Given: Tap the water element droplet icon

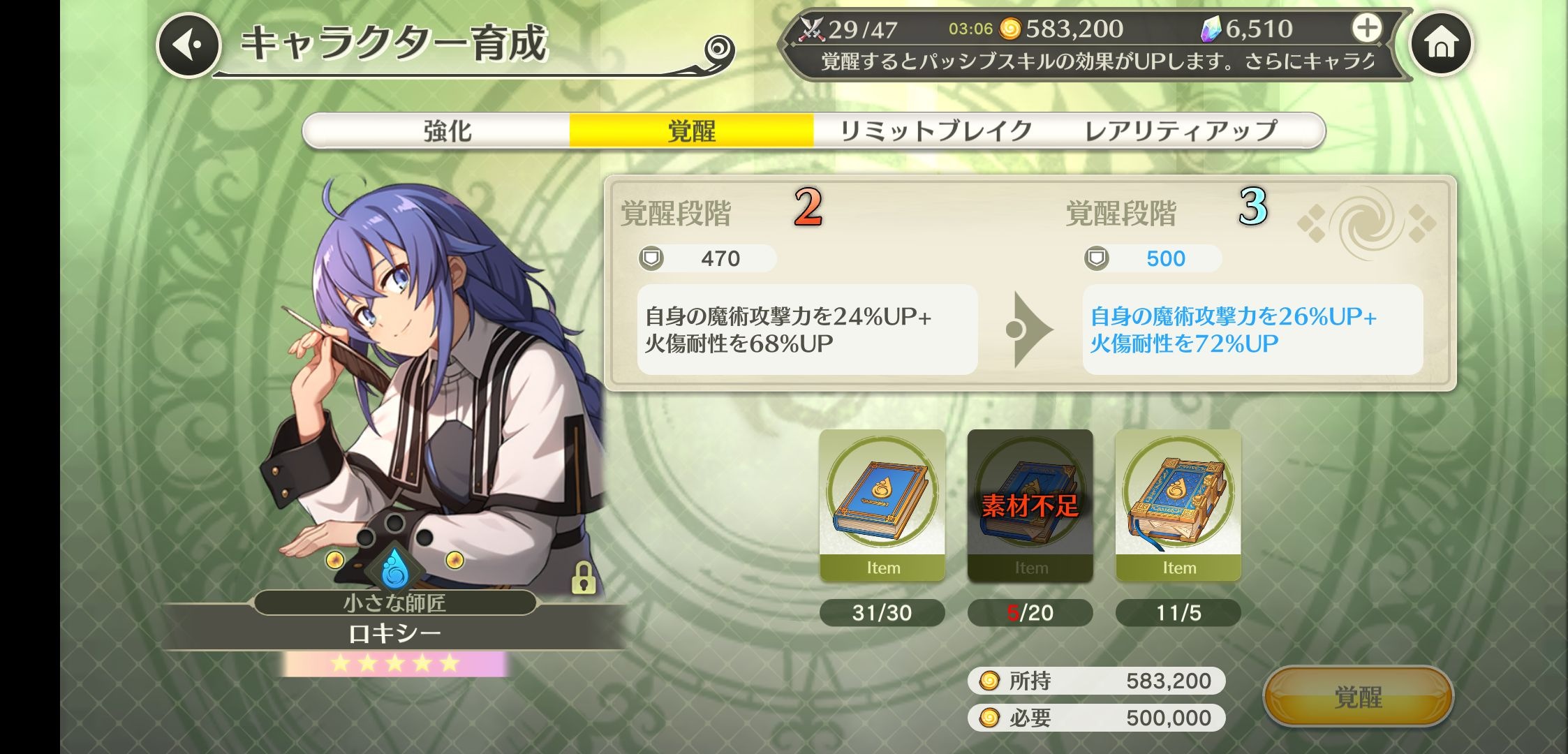Looking at the screenshot, I should point(395,568).
